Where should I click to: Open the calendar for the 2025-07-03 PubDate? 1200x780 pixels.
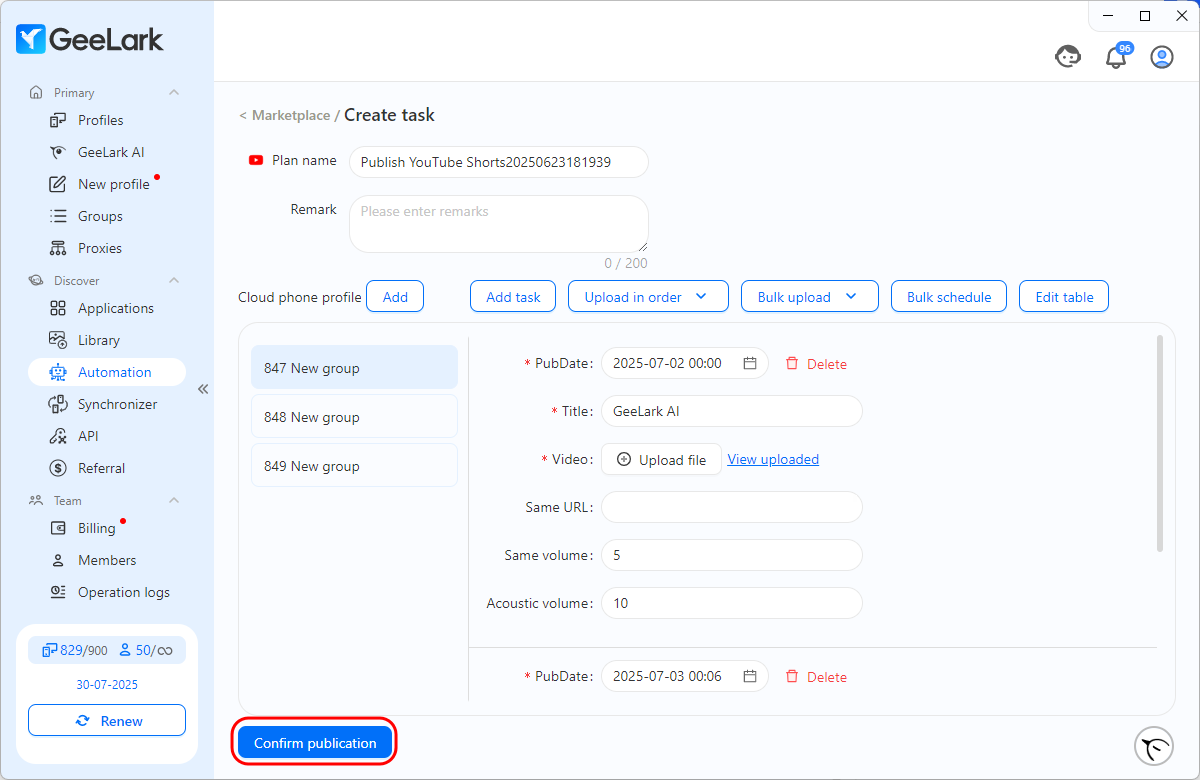click(750, 676)
